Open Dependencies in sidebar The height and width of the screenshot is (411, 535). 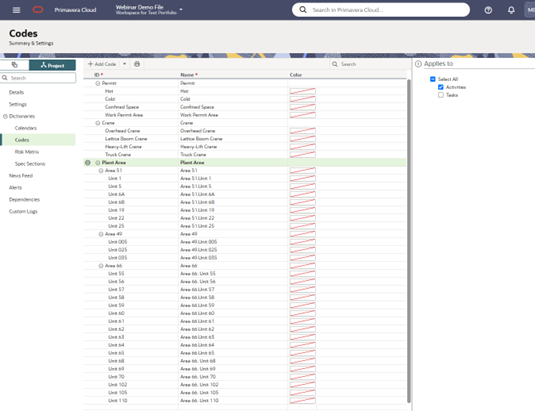pos(24,200)
